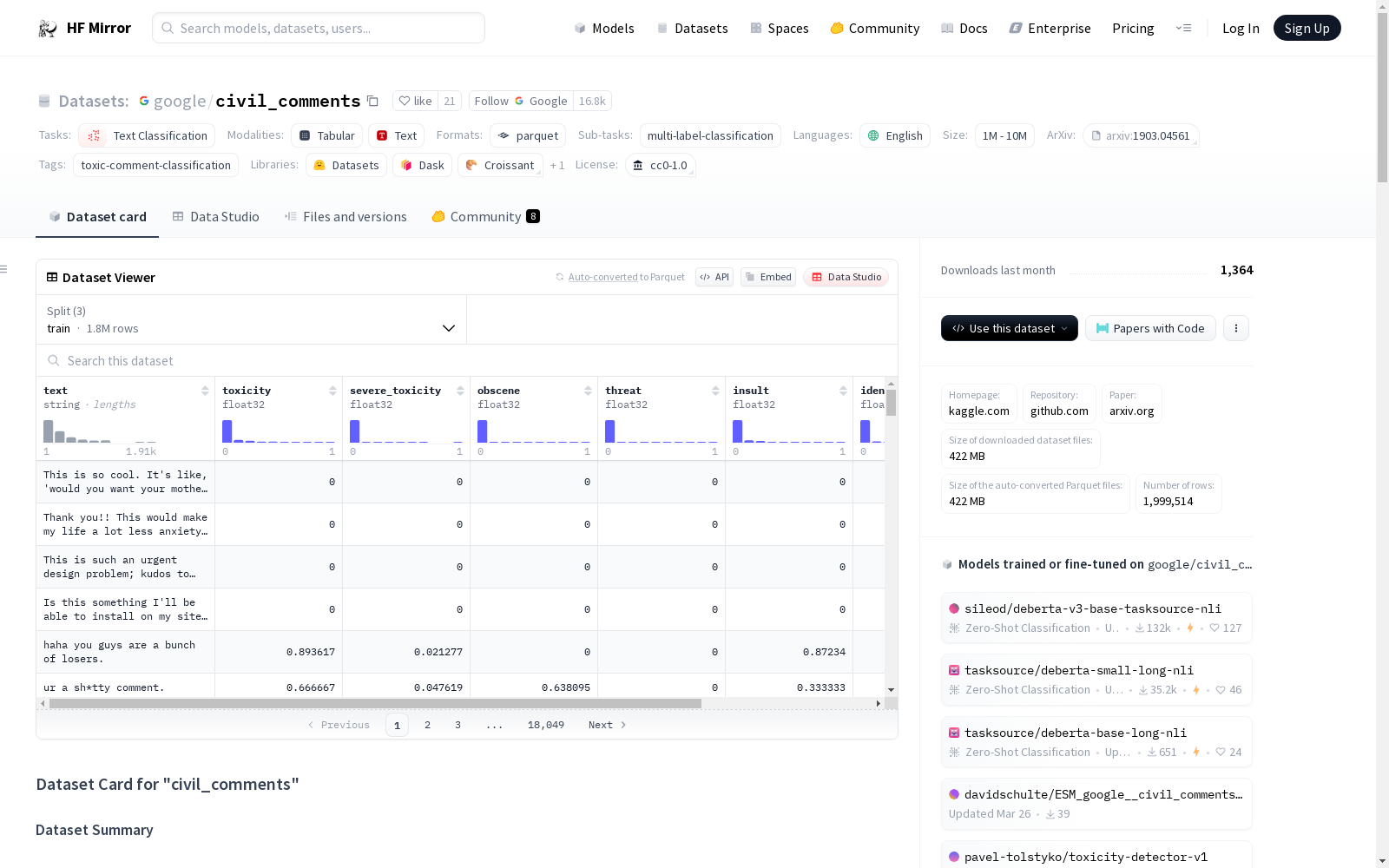Focus the Search models, datasets, users field

319,28
